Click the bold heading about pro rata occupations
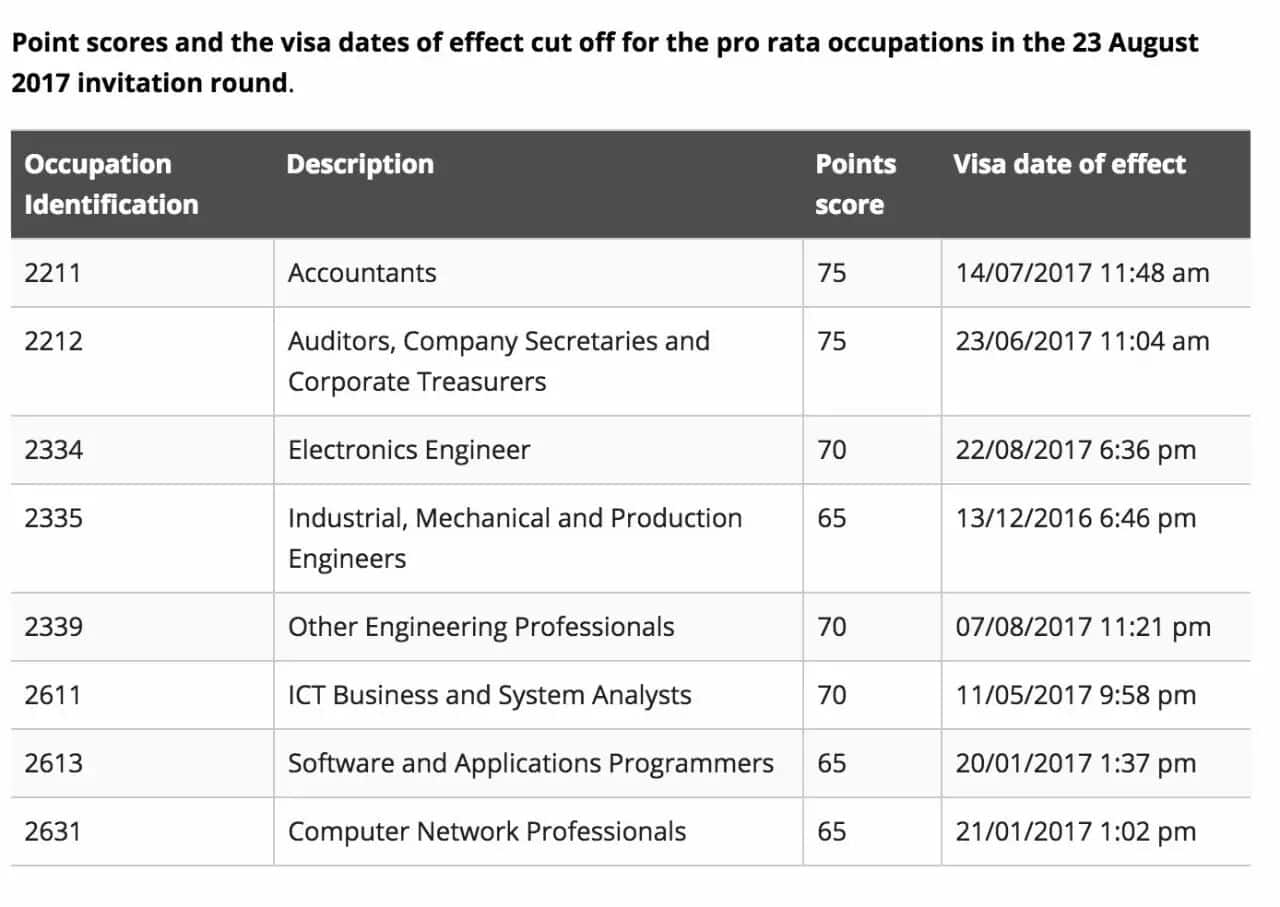The height and width of the screenshot is (907, 1280). coord(605,62)
